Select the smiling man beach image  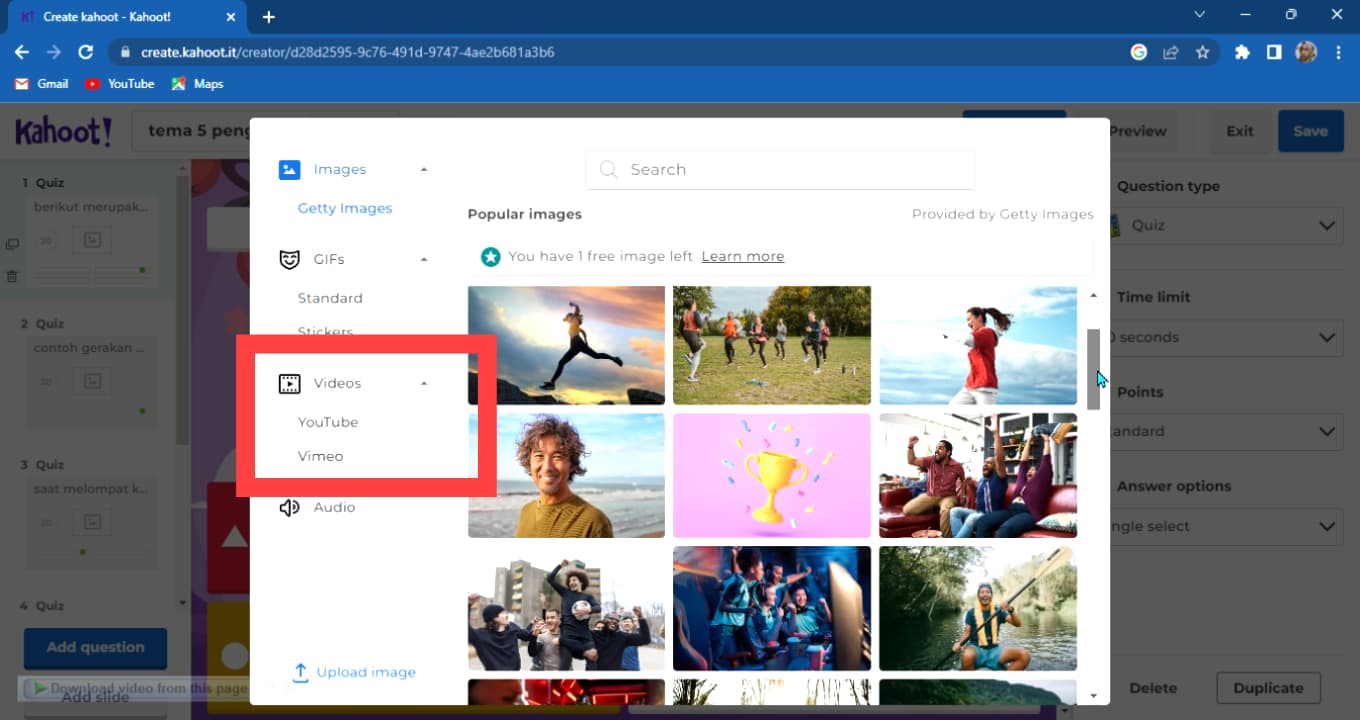[x=566, y=476]
